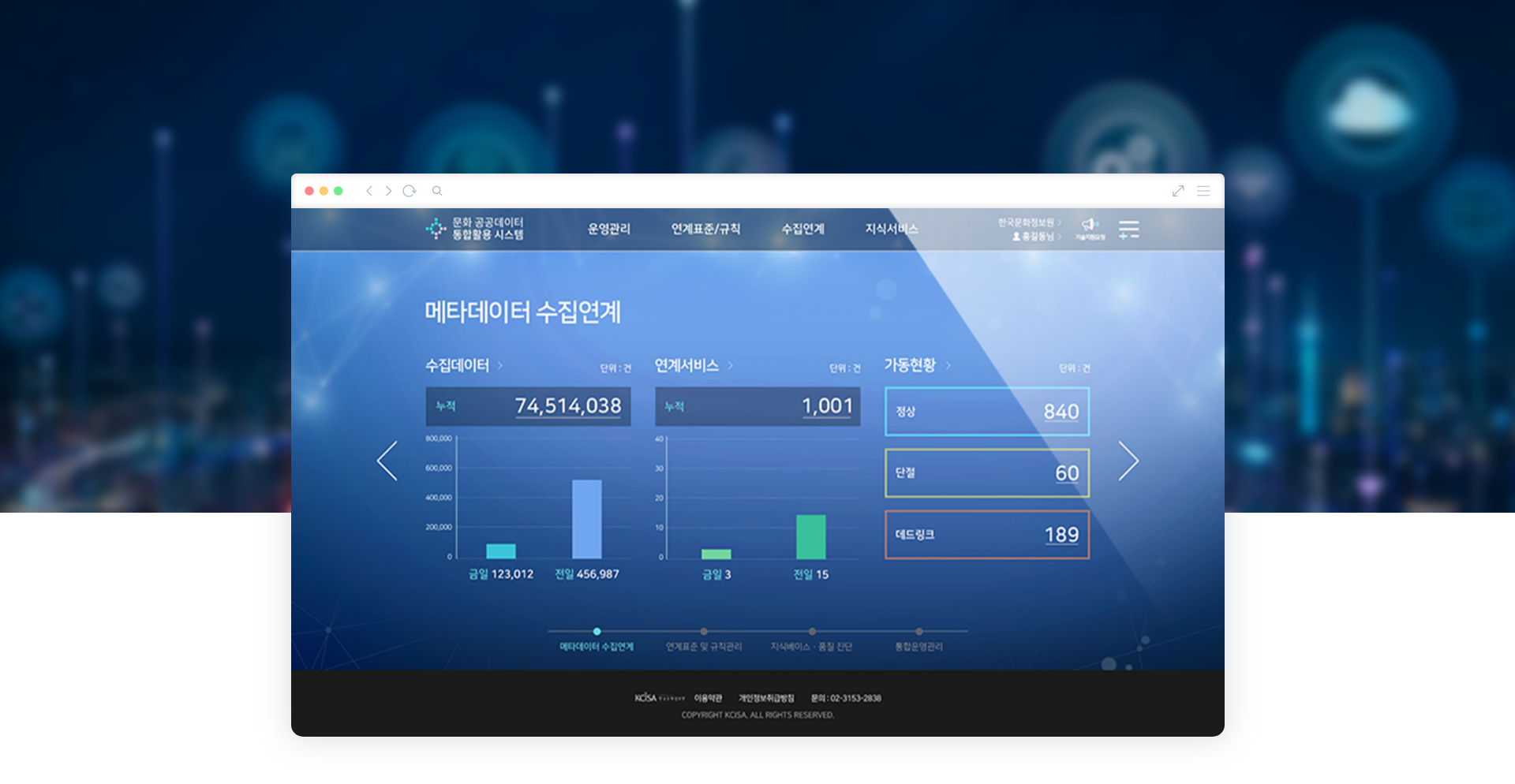Image resolution: width=1515 pixels, height=784 pixels.
Task: Go back with browser back arrow
Action: tap(368, 191)
